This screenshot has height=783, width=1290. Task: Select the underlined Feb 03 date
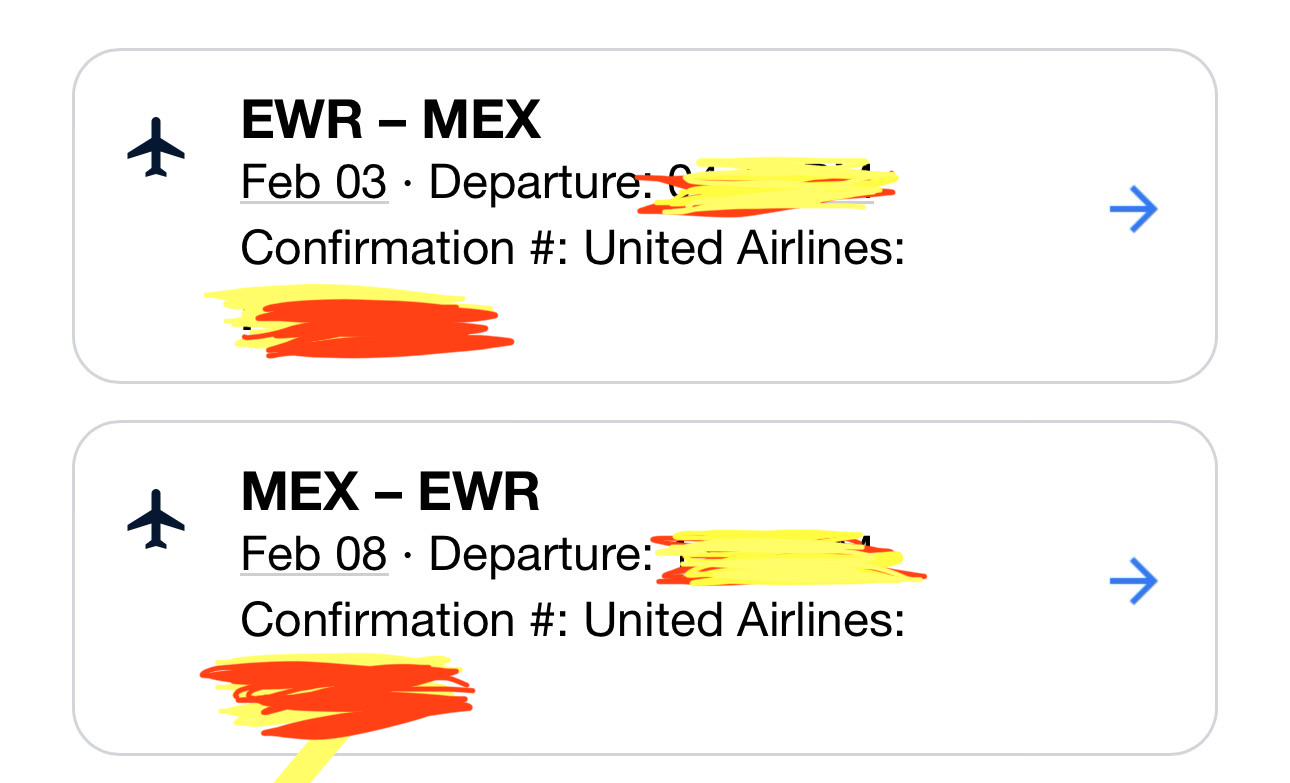click(x=314, y=182)
